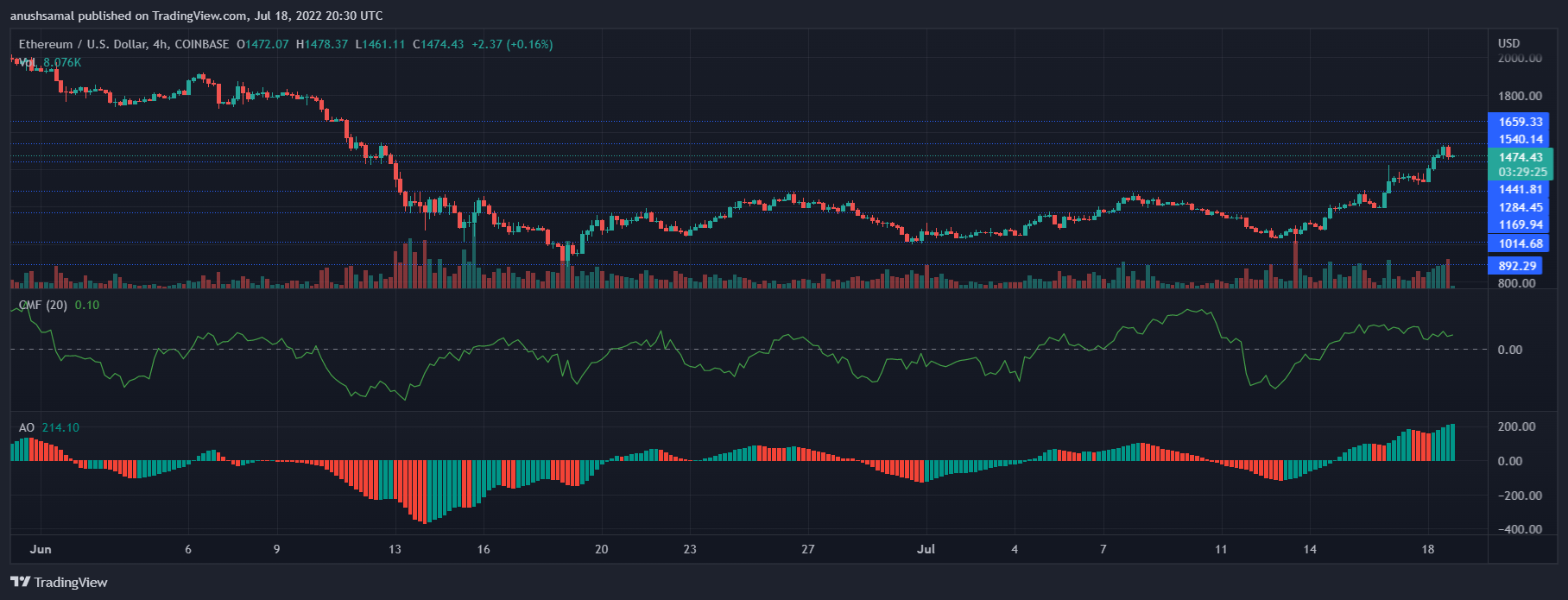Select the current price label 1474.43
Viewport: 1568px width, 600px height.
(x=1520, y=157)
